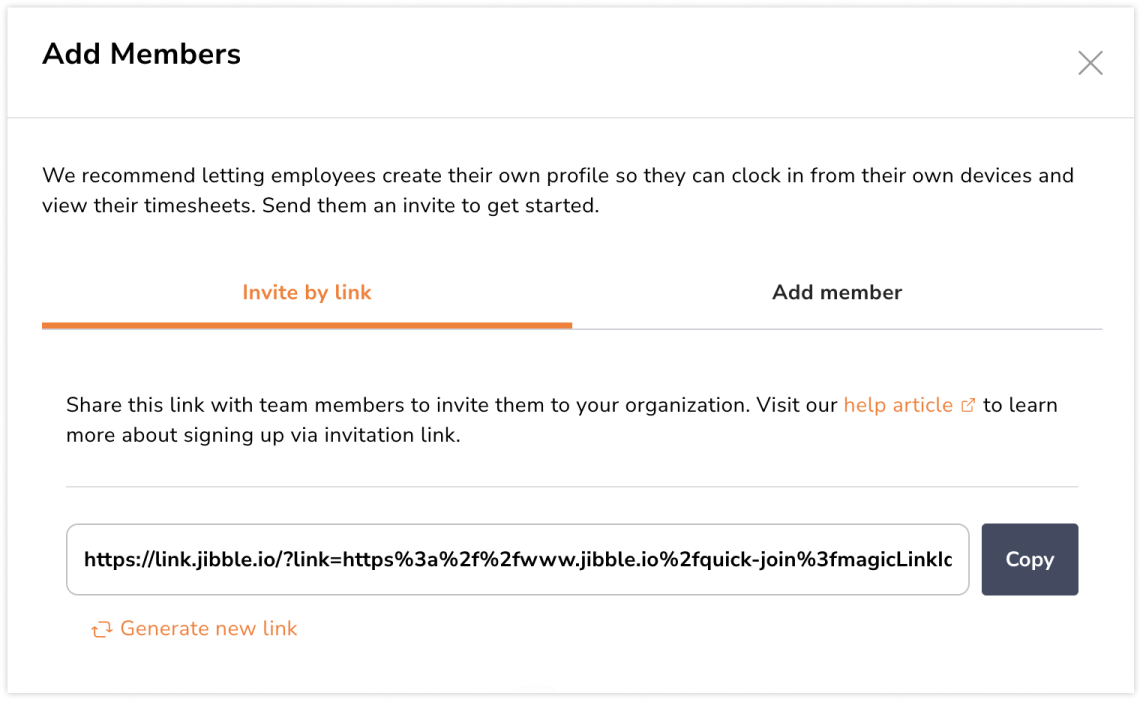Click the divider line above the link field

point(572,487)
